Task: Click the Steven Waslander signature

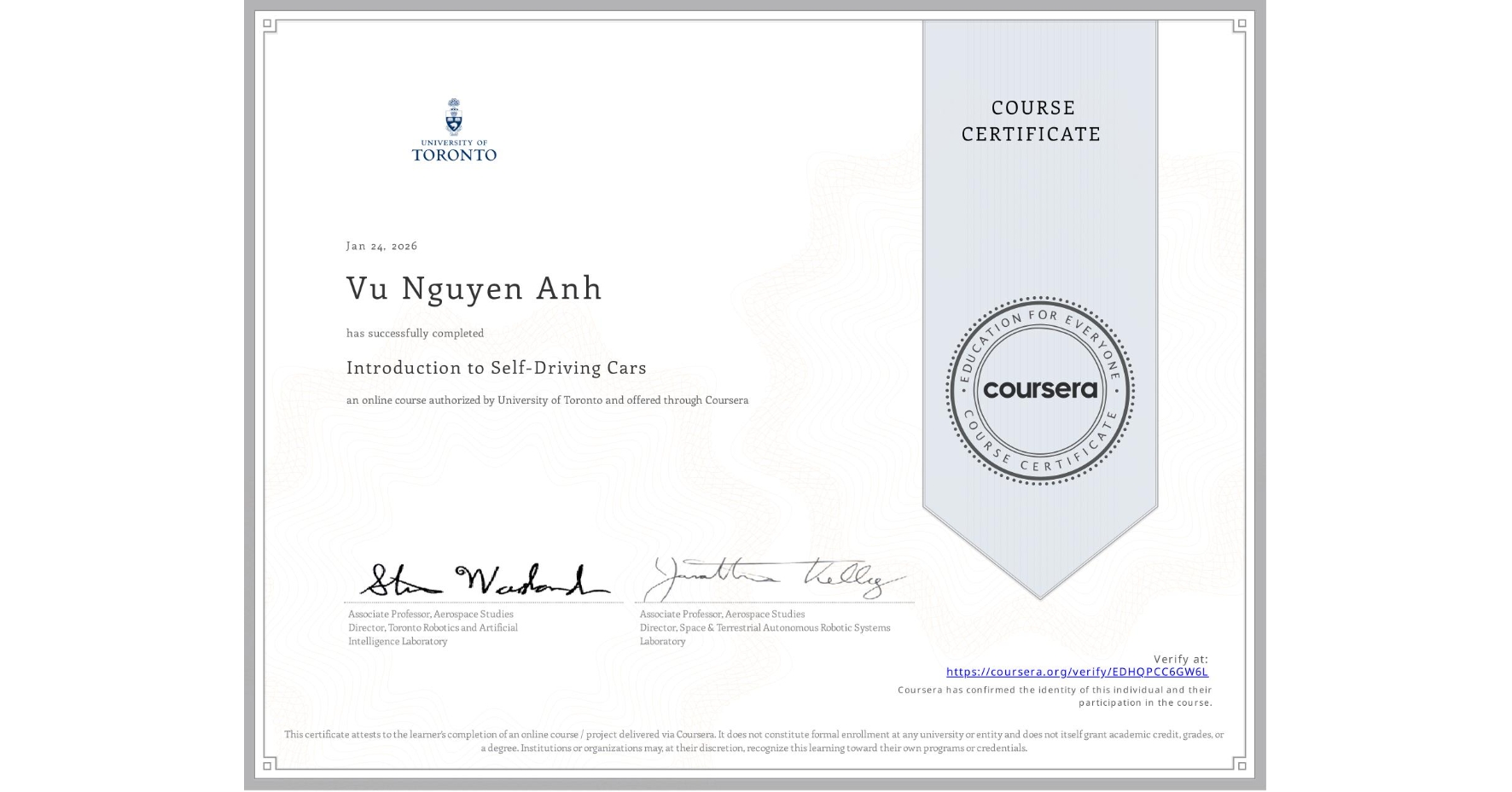Action: [484, 579]
